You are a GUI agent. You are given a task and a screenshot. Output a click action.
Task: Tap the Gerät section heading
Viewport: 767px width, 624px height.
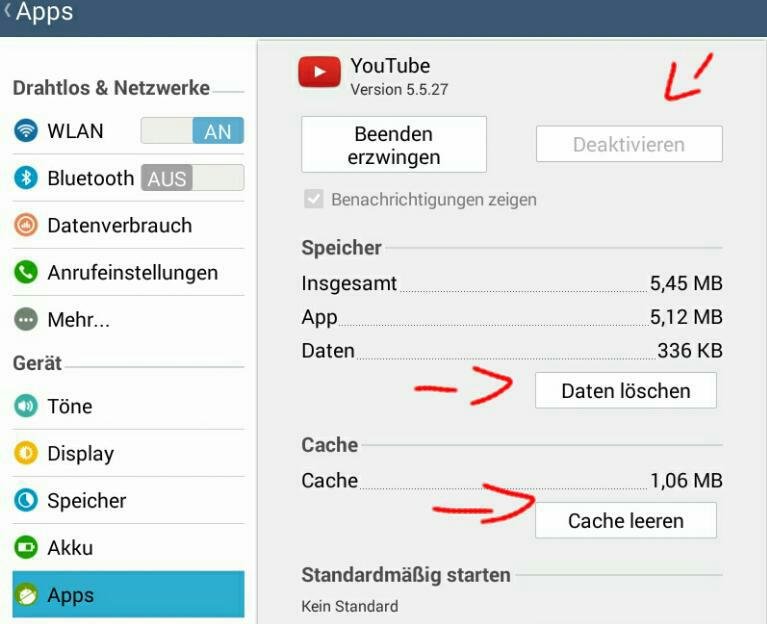[x=37, y=363]
